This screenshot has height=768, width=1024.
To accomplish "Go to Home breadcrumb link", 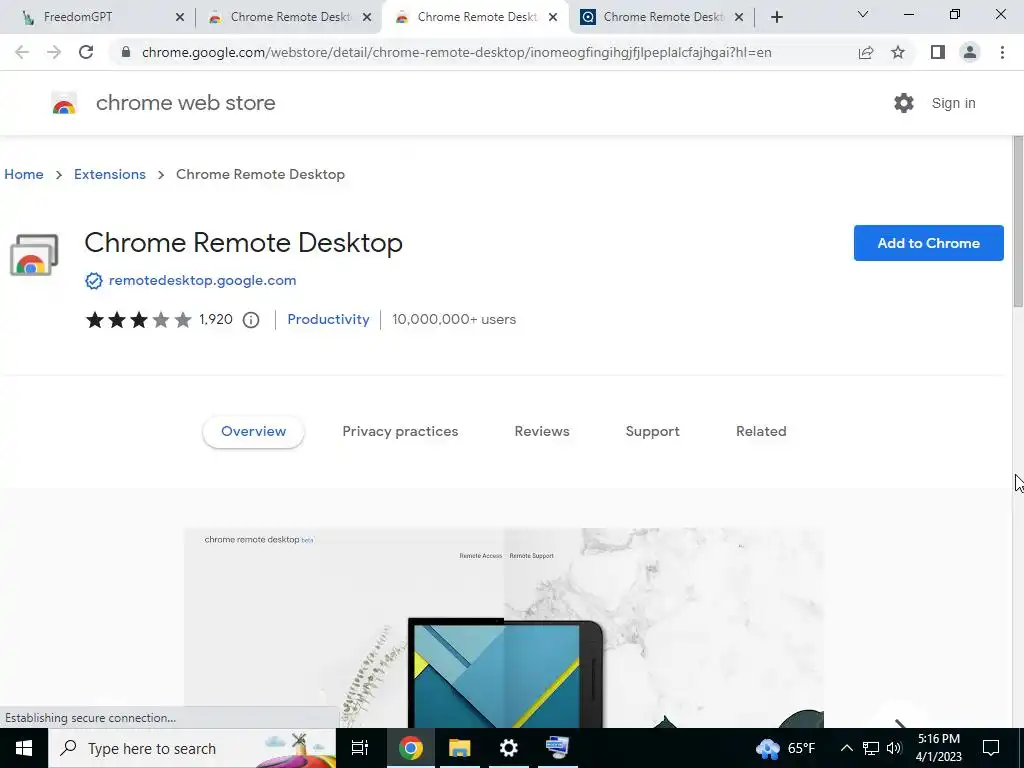I will pyautogui.click(x=24, y=174).
